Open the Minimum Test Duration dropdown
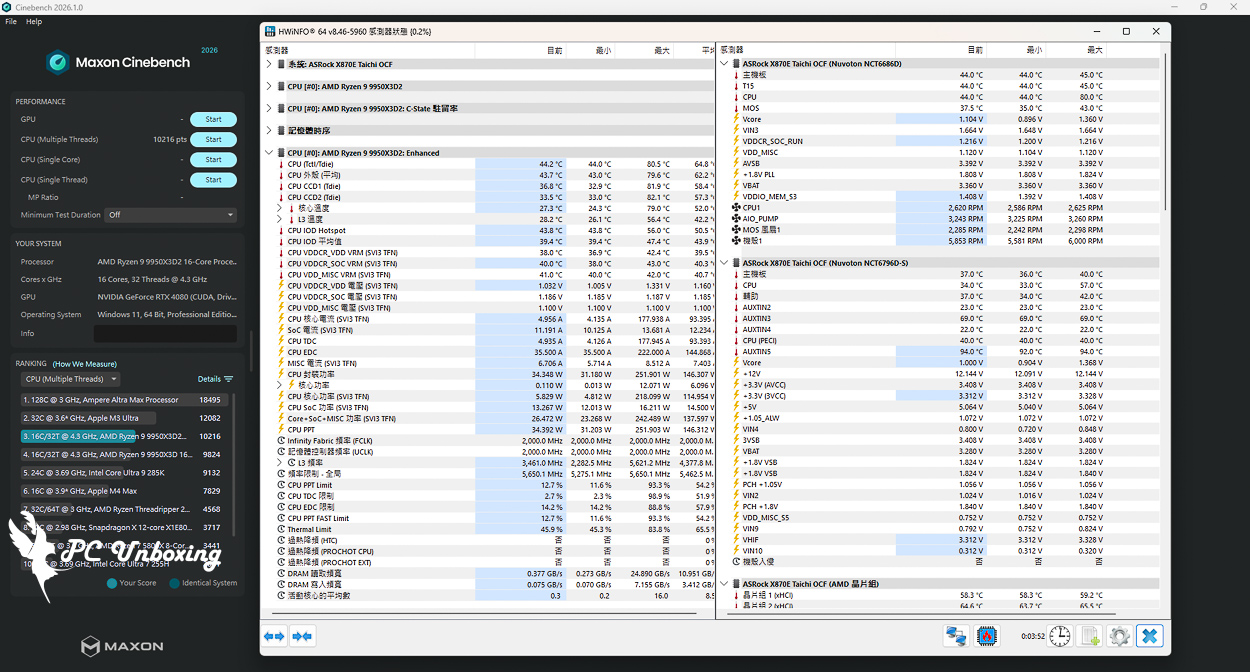 [171, 215]
